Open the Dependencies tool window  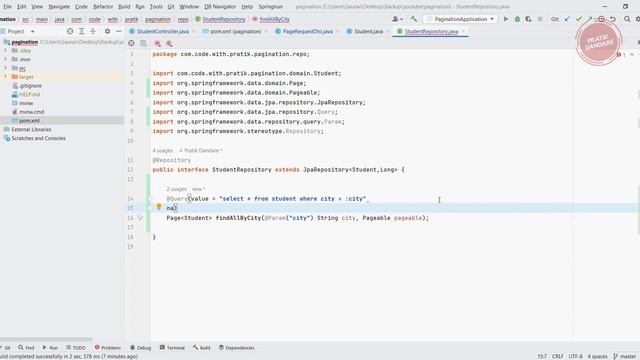click(237, 347)
